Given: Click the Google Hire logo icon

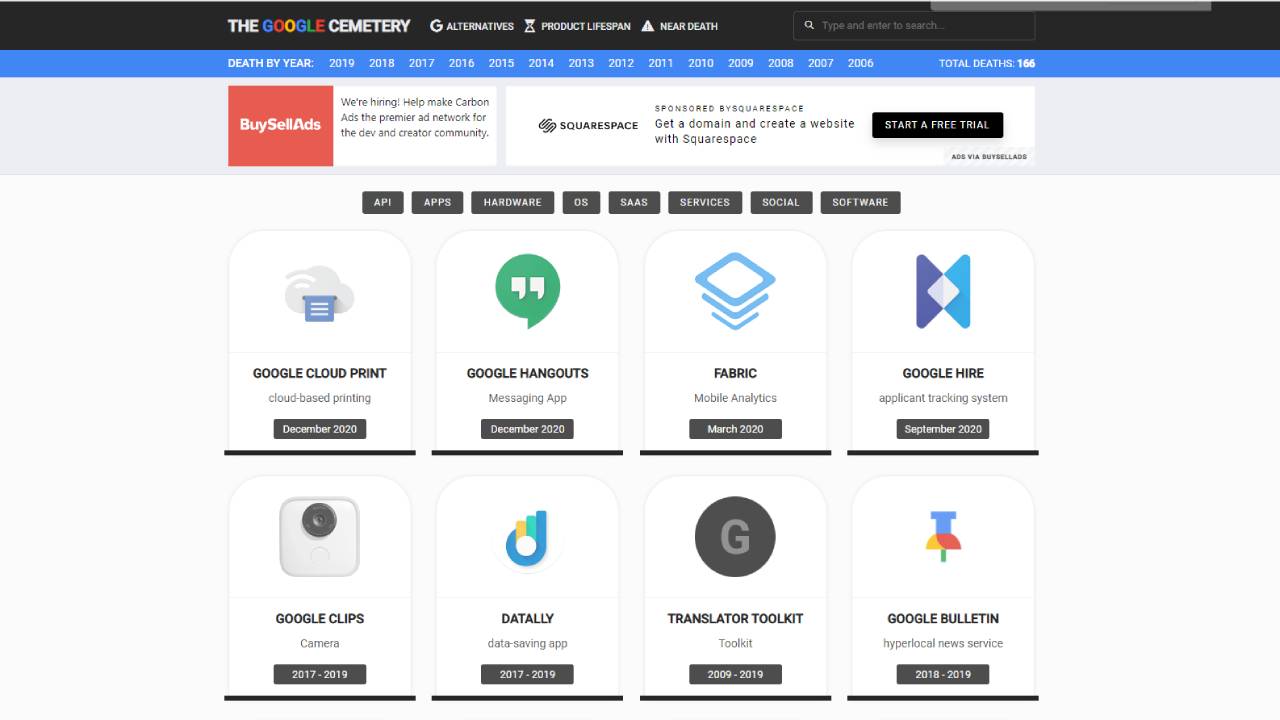Looking at the screenshot, I should [x=943, y=291].
